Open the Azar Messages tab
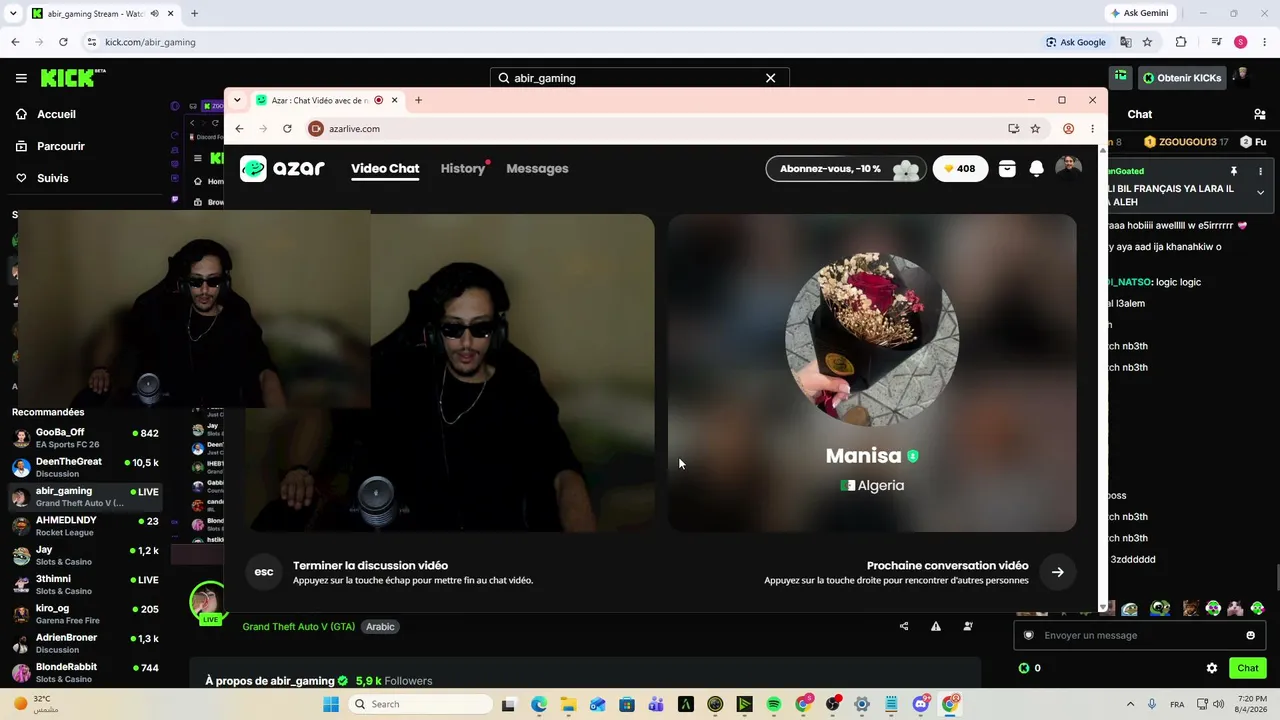The image size is (1280, 720). tap(537, 169)
